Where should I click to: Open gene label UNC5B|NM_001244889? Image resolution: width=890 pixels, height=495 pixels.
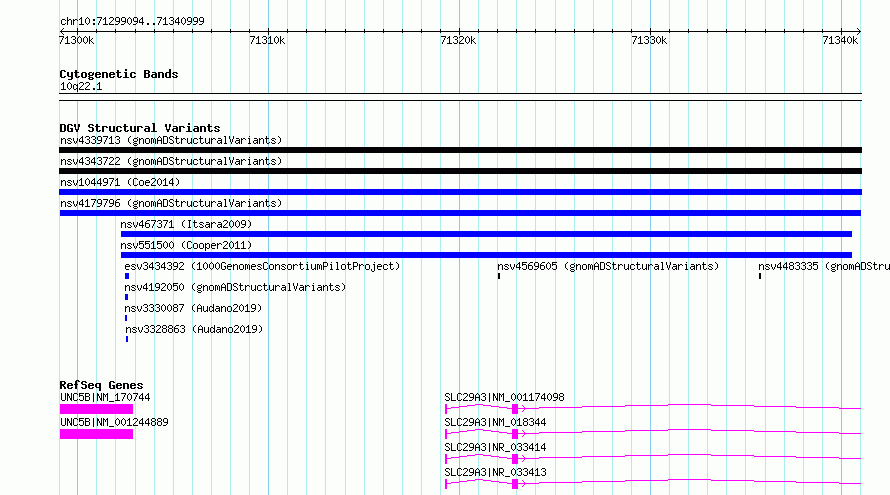tap(114, 422)
